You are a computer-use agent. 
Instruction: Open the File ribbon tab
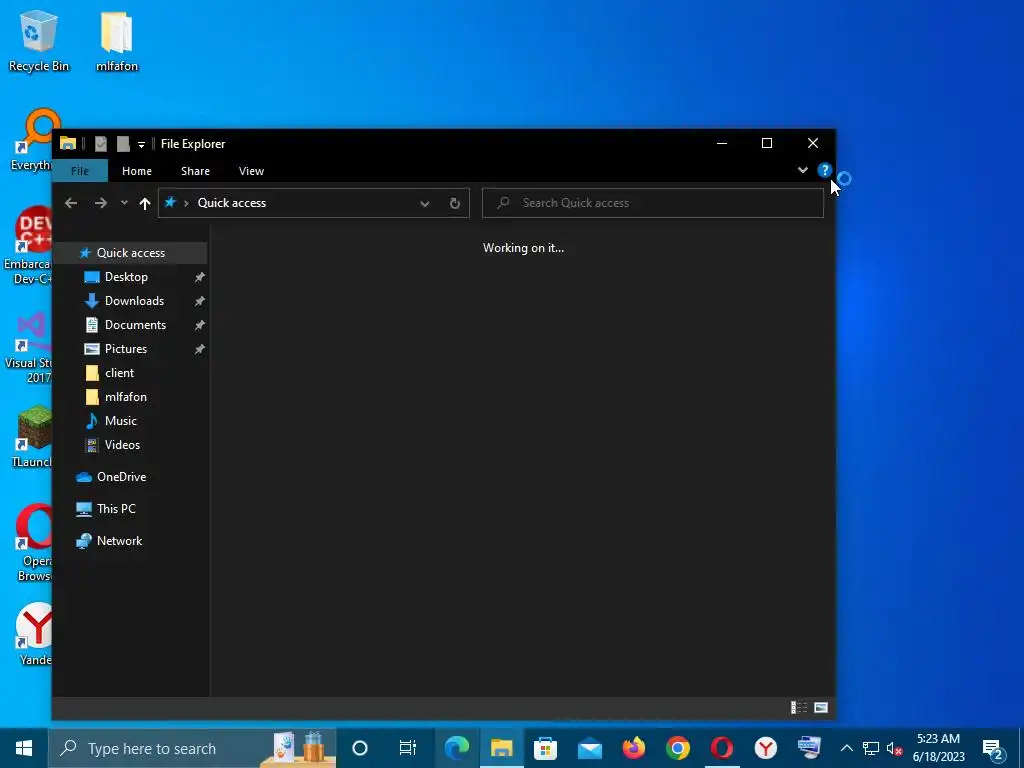point(80,171)
